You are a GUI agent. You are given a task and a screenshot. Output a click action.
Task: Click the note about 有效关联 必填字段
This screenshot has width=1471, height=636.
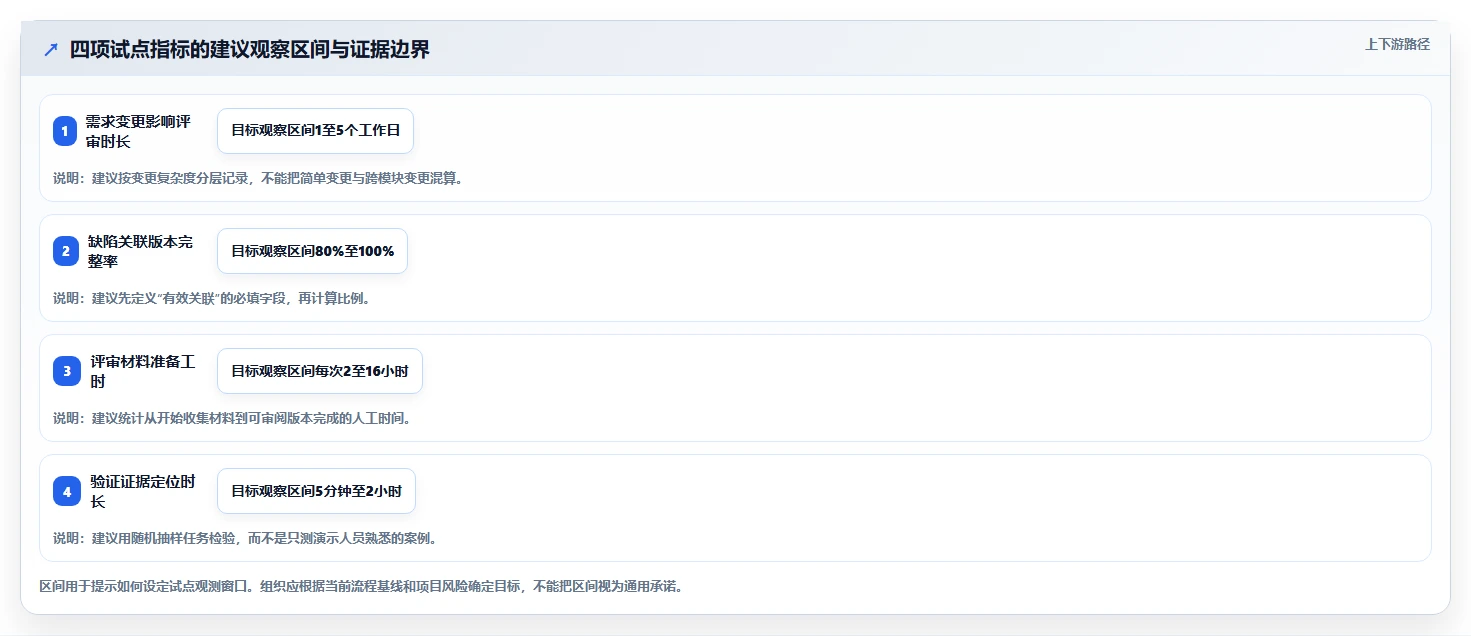click(x=212, y=299)
